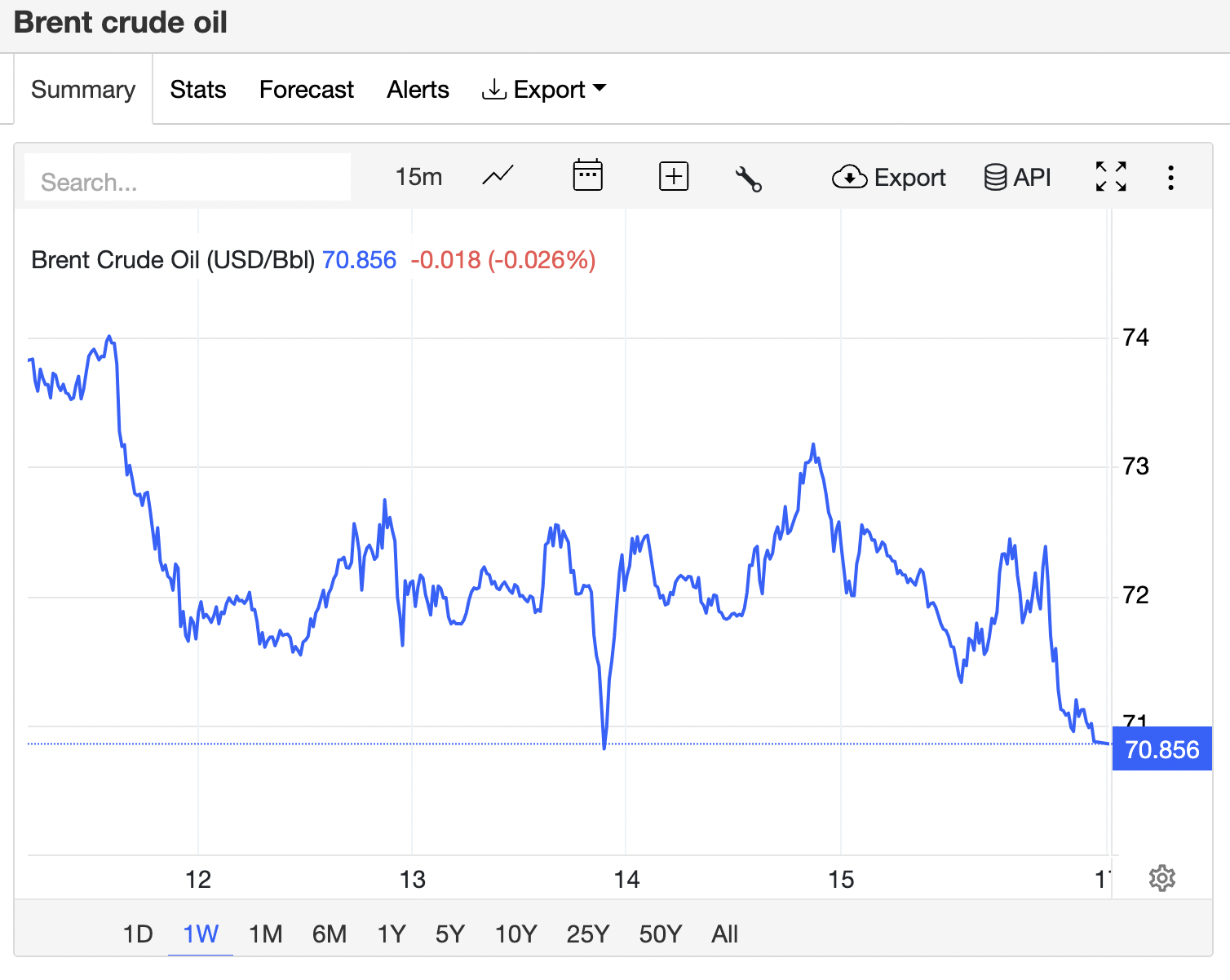Select the 25Y time range
The height and width of the screenshot is (980, 1230).
coord(588,934)
